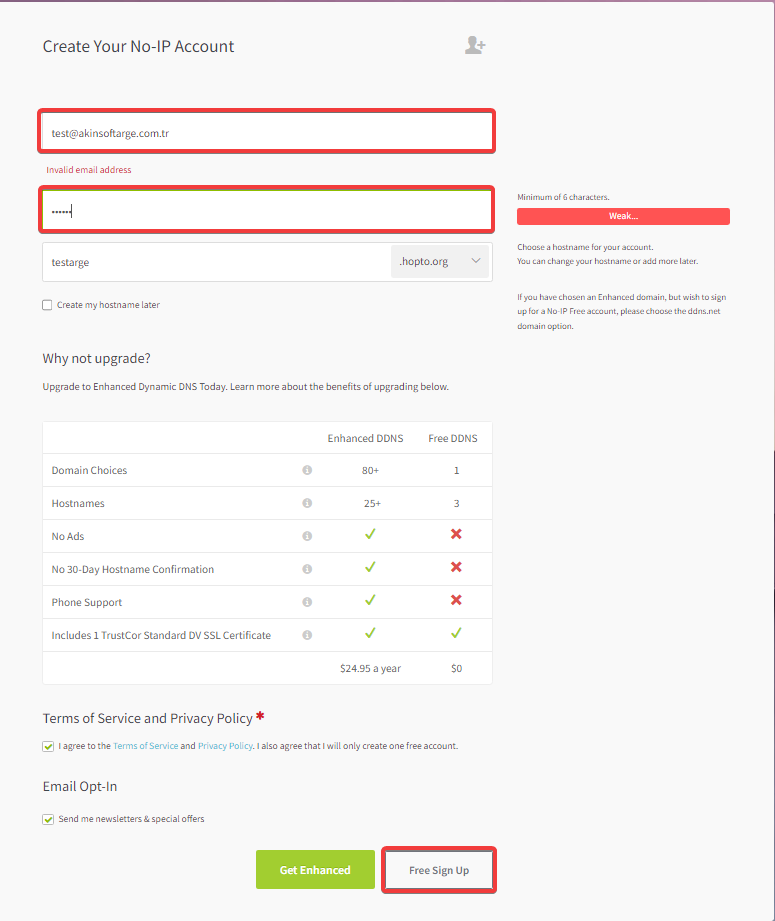The width and height of the screenshot is (775, 921).
Task: Uncheck the Terms of Service agreement checkbox
Action: click(x=48, y=746)
